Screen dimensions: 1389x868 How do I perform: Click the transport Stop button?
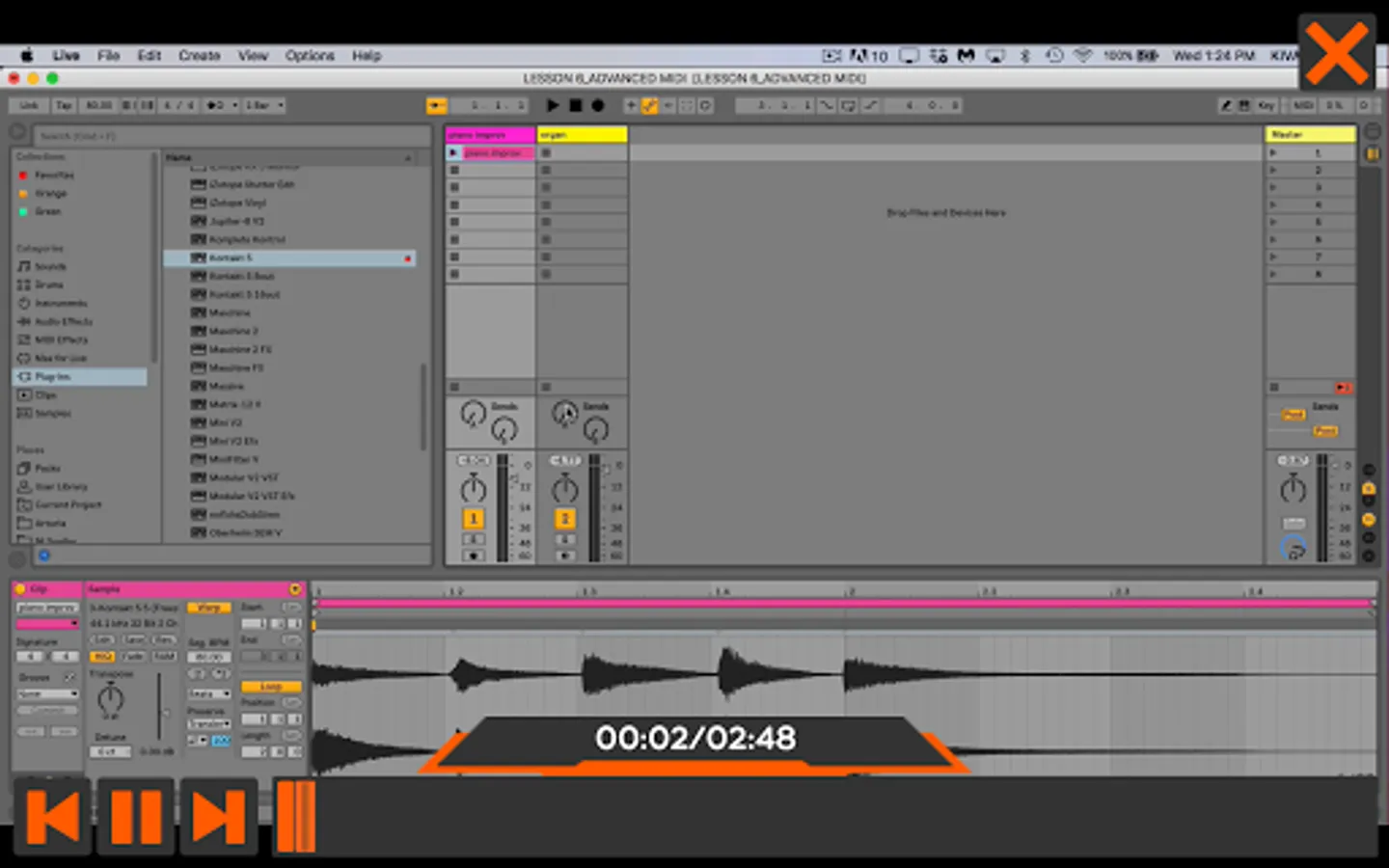[x=575, y=105]
